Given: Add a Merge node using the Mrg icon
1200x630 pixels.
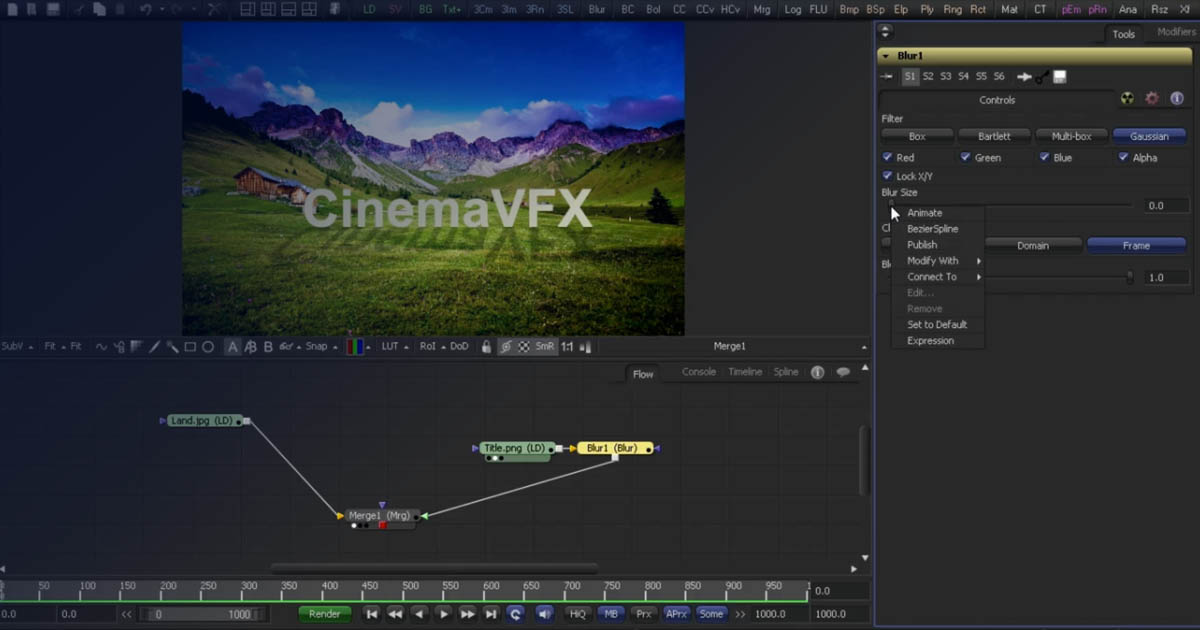Looking at the screenshot, I should tap(761, 9).
